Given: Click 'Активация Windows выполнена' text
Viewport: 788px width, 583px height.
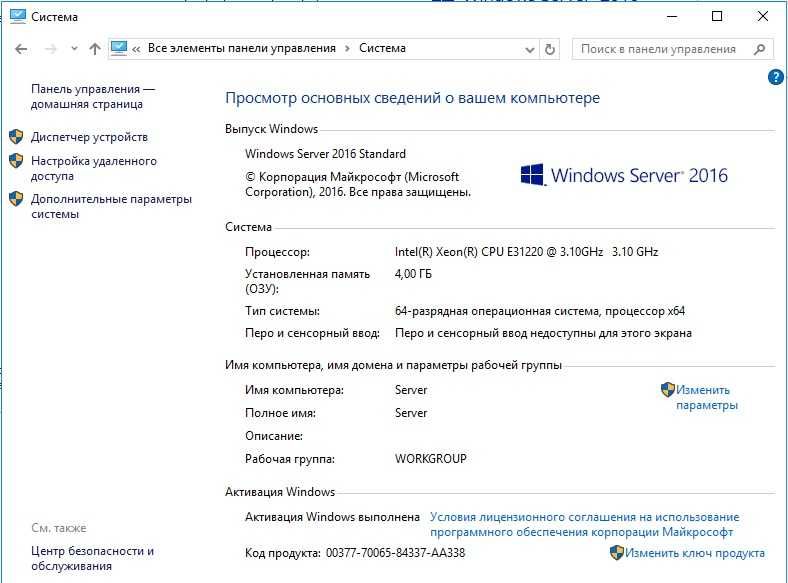Looking at the screenshot, I should 332,517.
